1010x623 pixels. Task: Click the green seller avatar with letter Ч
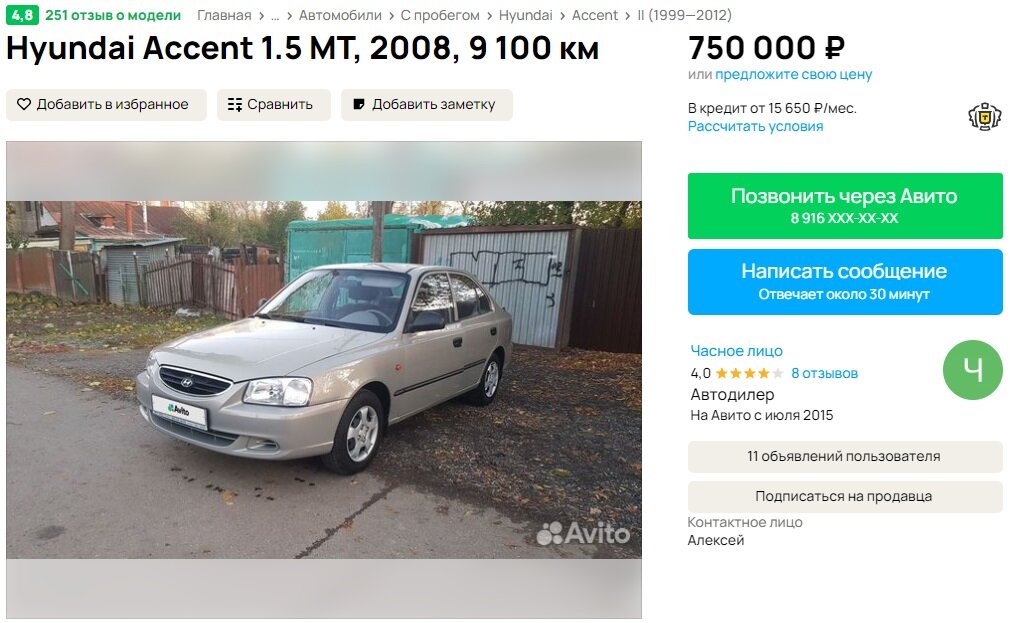(x=973, y=370)
